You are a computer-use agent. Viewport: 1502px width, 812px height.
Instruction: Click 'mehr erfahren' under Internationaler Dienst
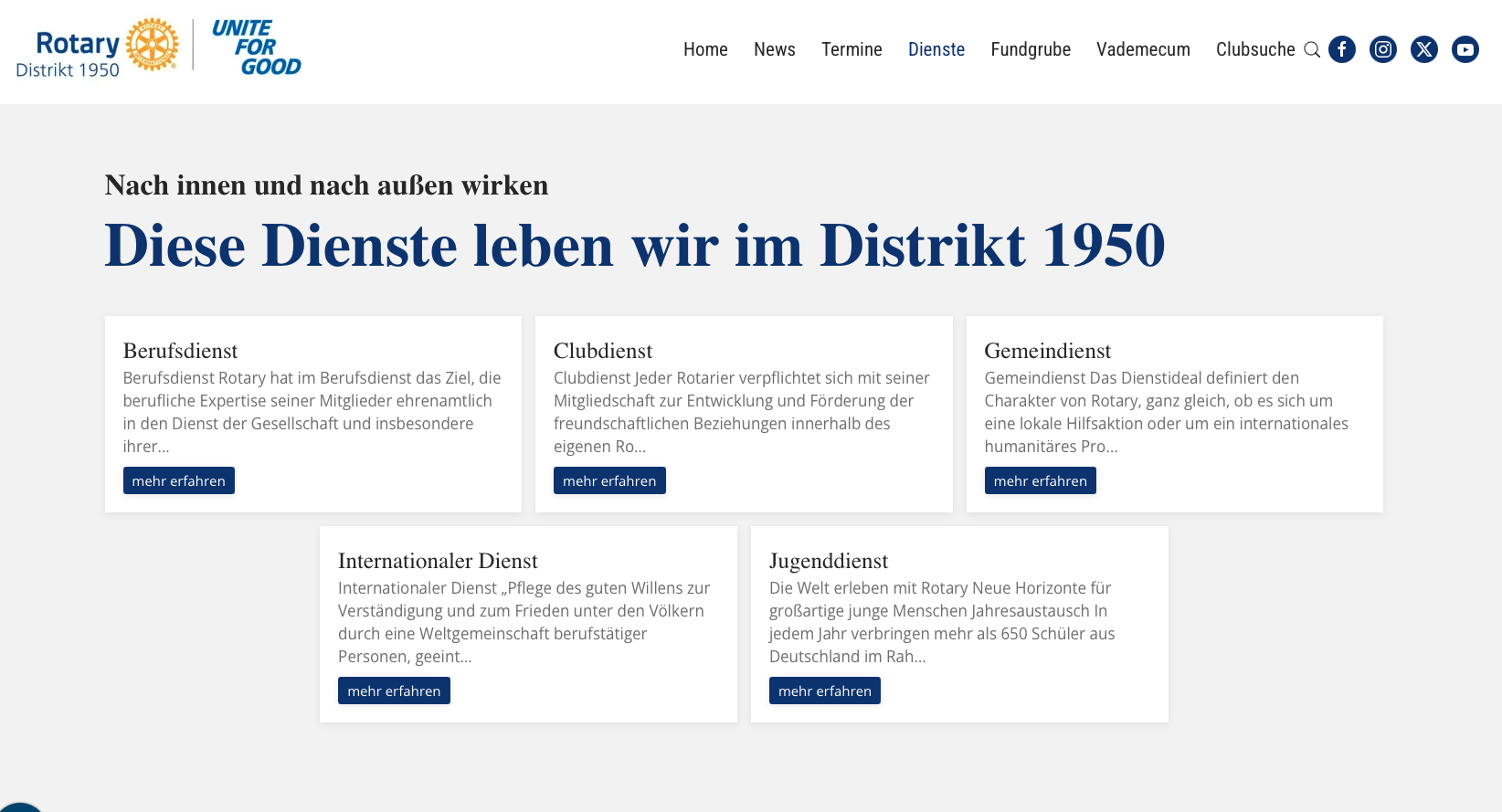click(394, 691)
